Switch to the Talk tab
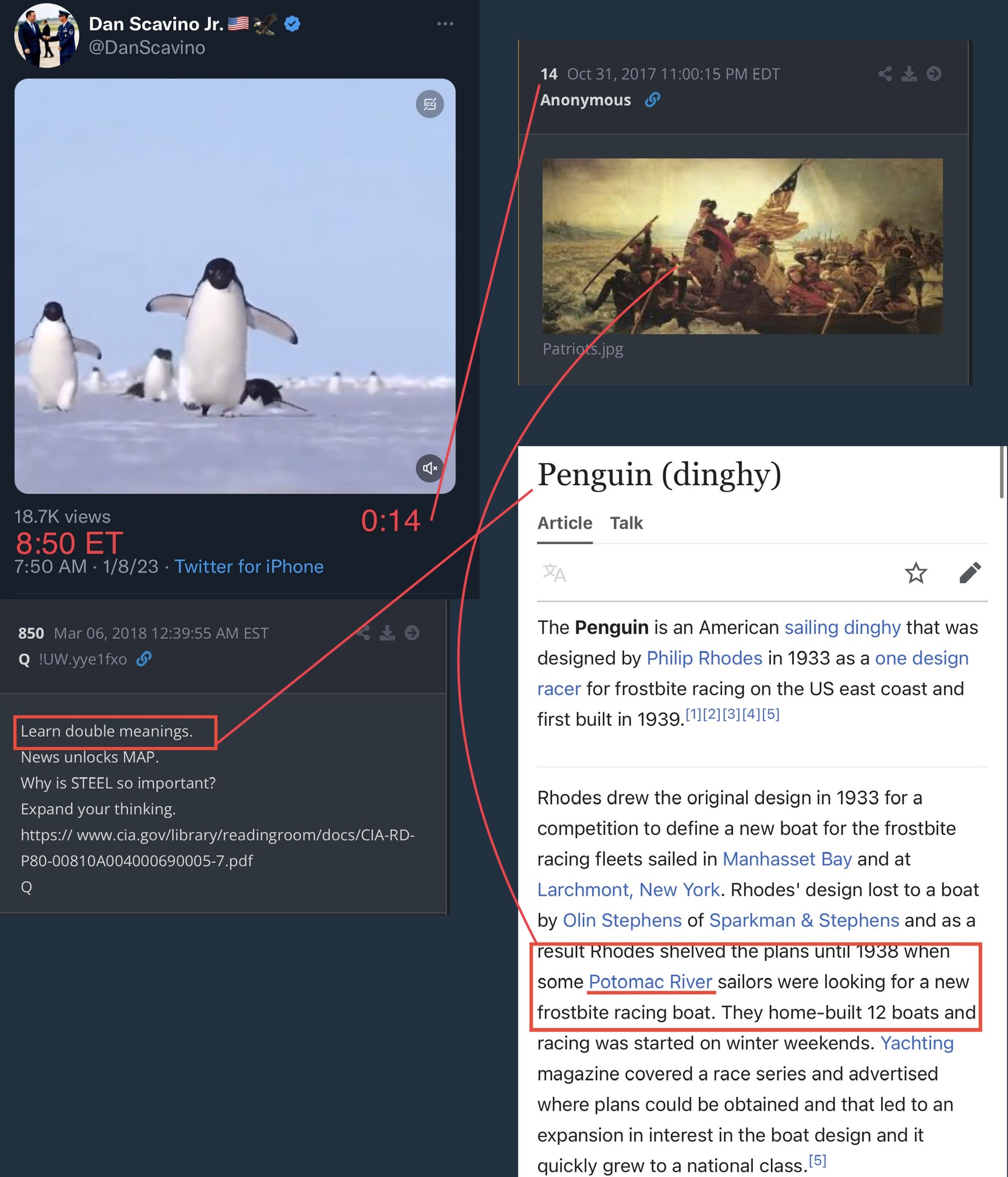 (626, 523)
